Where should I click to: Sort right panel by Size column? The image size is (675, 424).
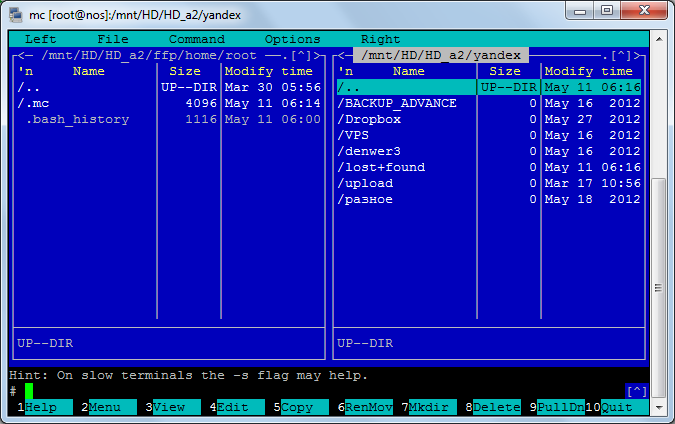pyautogui.click(x=505, y=71)
